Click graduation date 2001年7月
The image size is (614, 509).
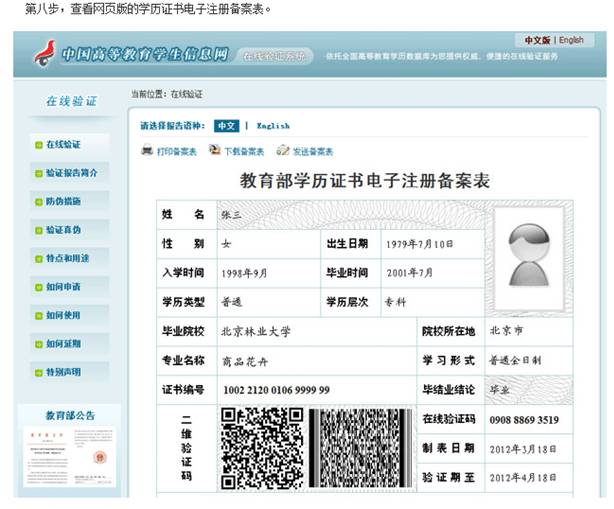point(410,273)
